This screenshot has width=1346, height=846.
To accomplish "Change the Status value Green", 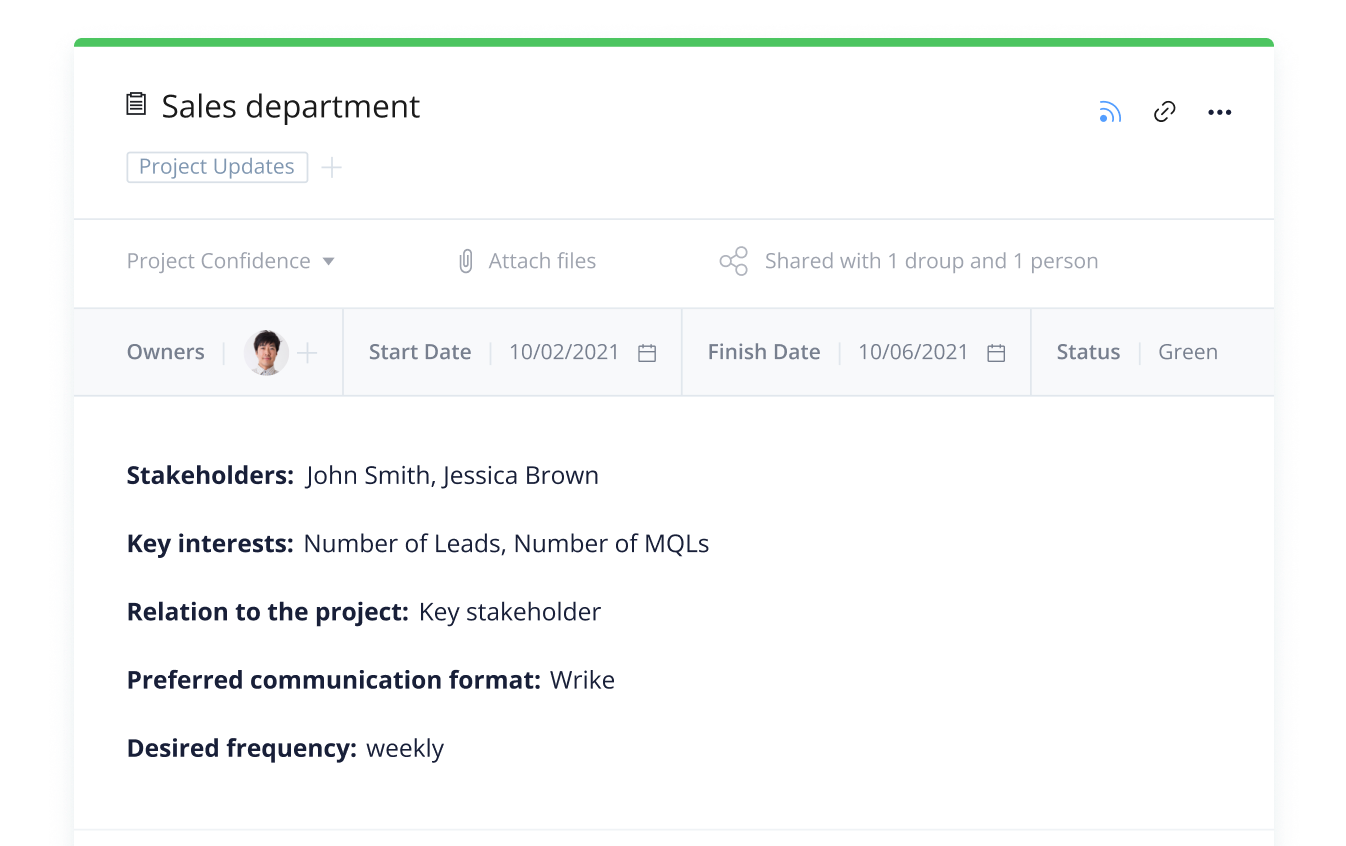I will (x=1188, y=352).
